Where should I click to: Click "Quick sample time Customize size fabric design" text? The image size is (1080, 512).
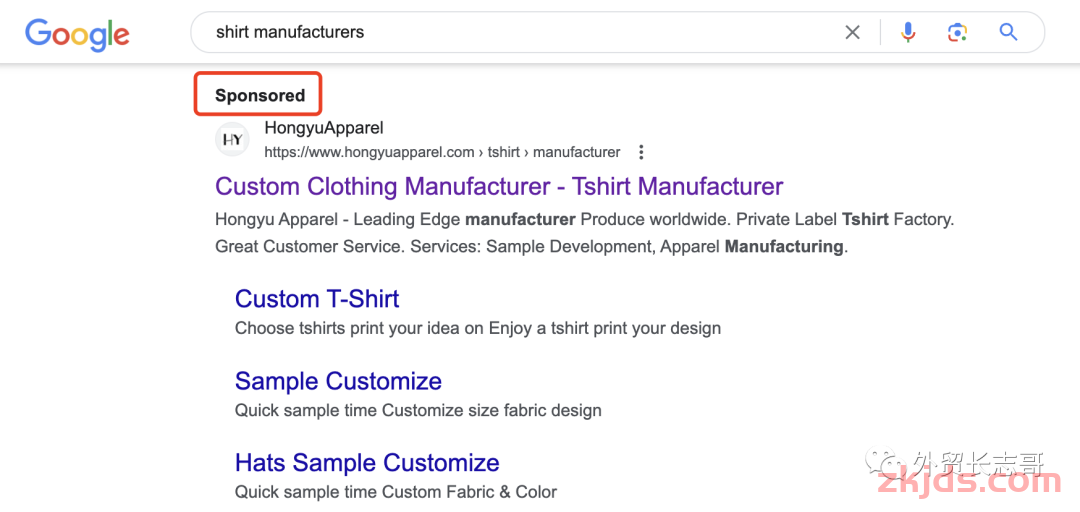click(418, 411)
